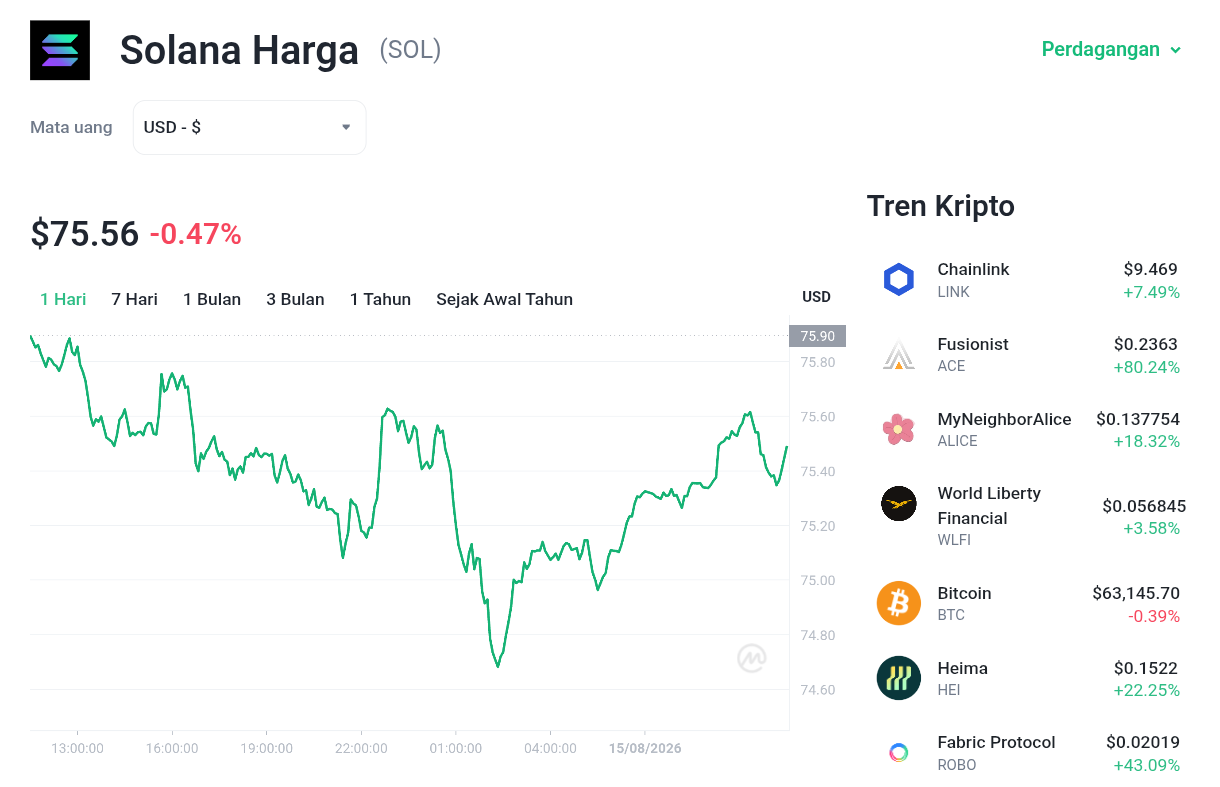Click the currency dropdown arrow
Image resolution: width=1220 pixels, height=787 pixels.
pos(346,127)
